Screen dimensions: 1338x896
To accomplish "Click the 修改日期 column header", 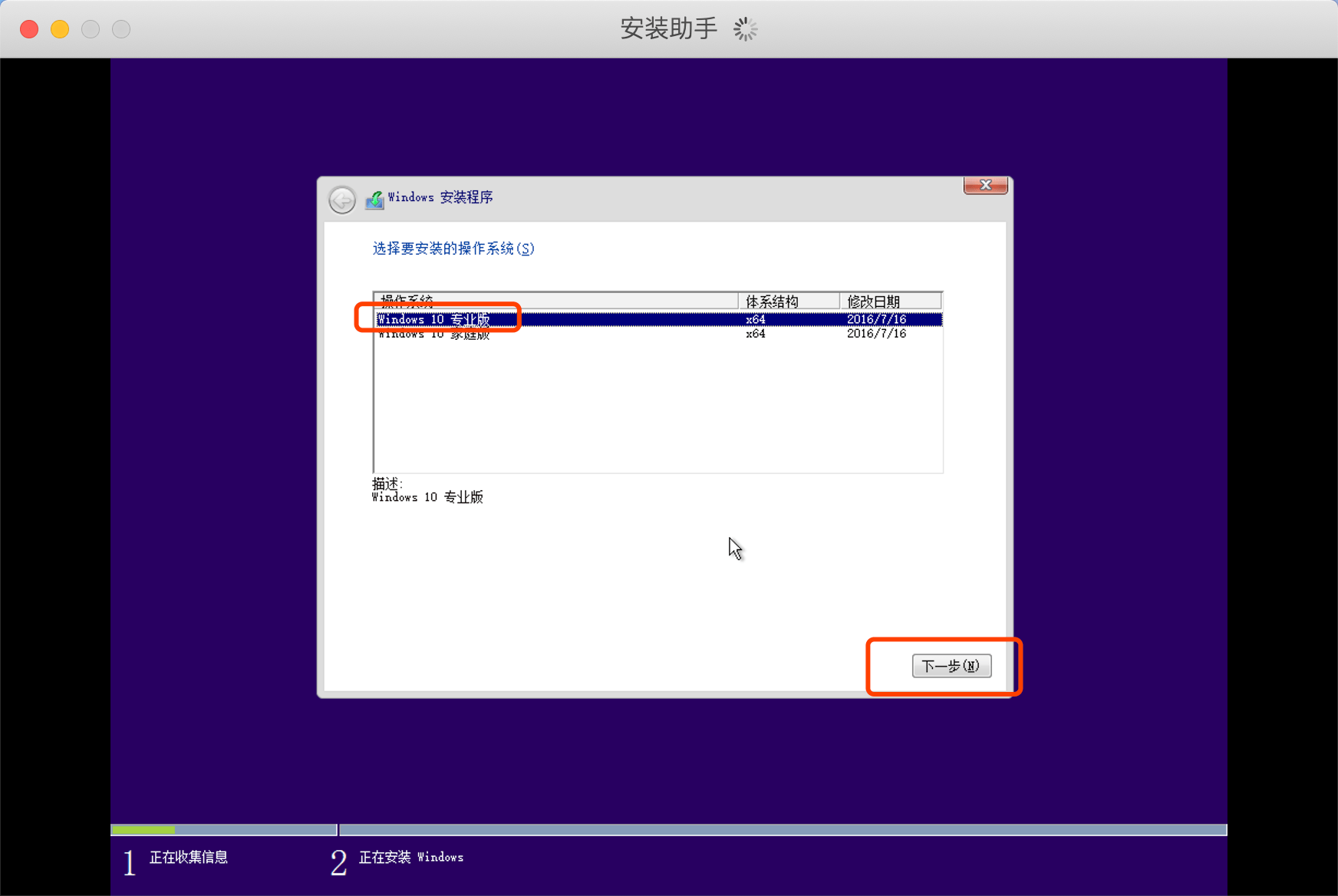I will coord(891,301).
